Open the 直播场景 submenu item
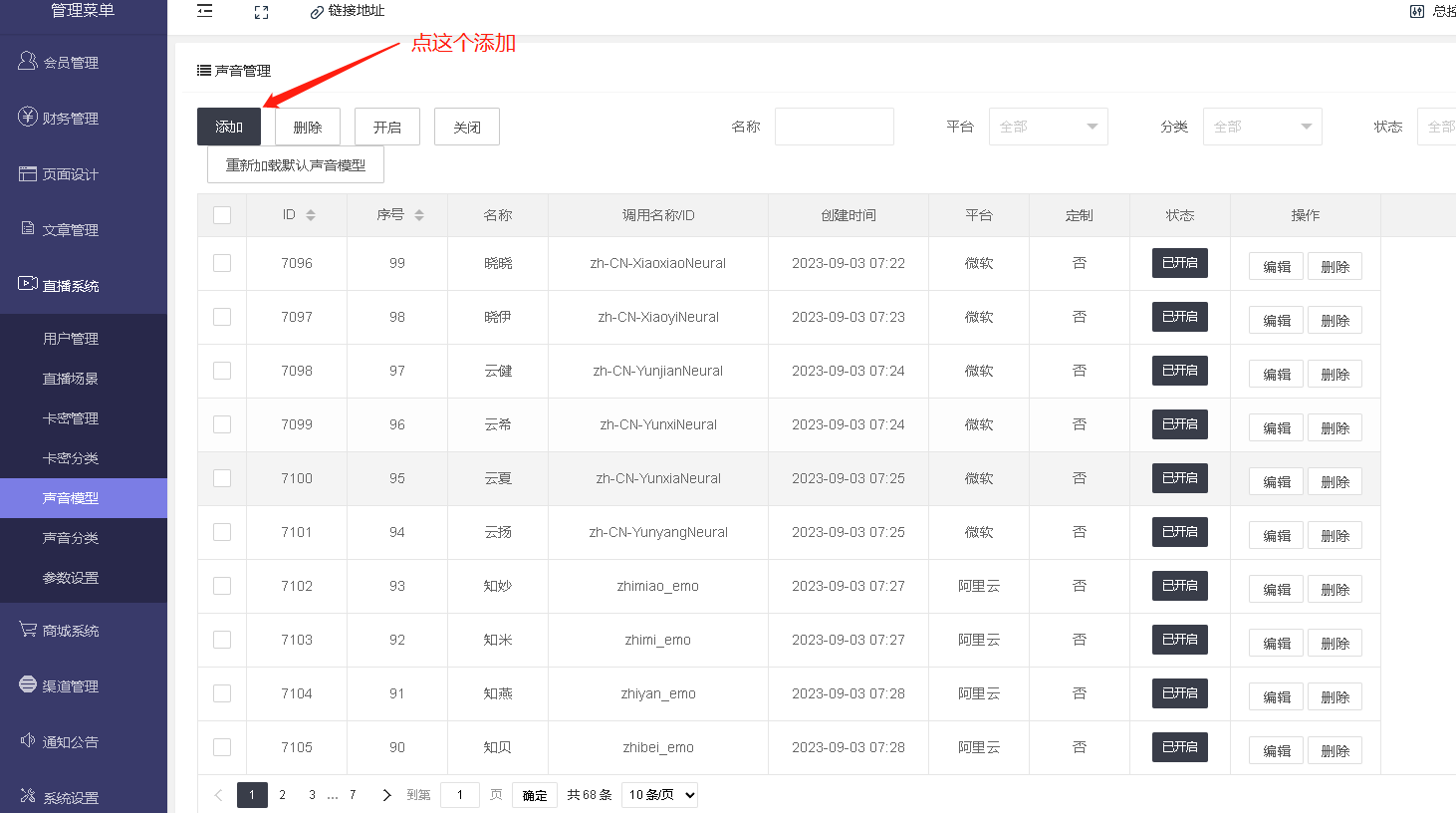The width and height of the screenshot is (1456, 813). tap(84, 379)
